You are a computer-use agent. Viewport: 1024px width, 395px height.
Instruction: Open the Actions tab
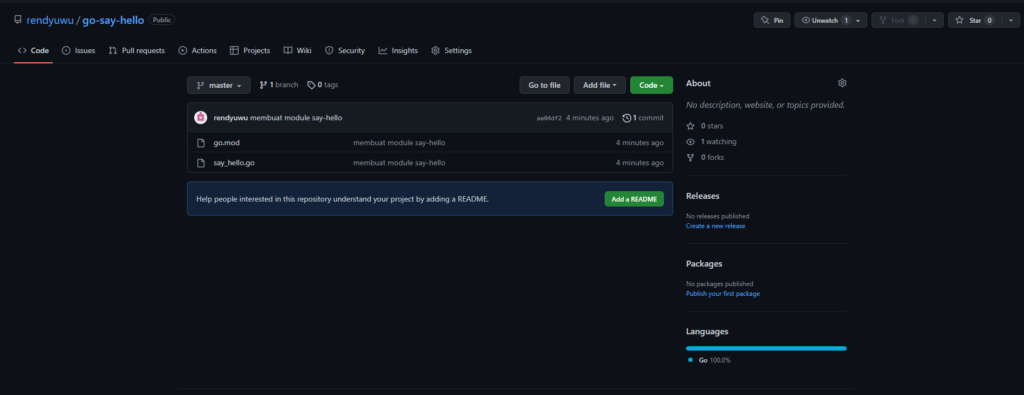[197, 50]
